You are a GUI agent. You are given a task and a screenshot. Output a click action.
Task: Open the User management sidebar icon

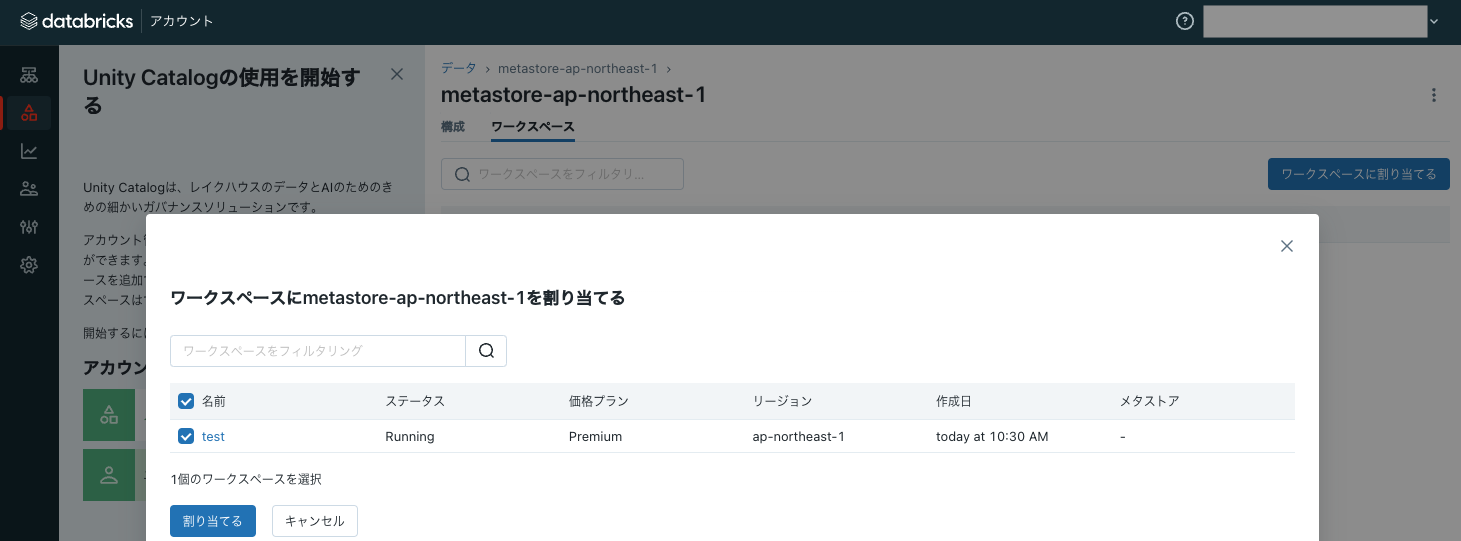pyautogui.click(x=29, y=189)
